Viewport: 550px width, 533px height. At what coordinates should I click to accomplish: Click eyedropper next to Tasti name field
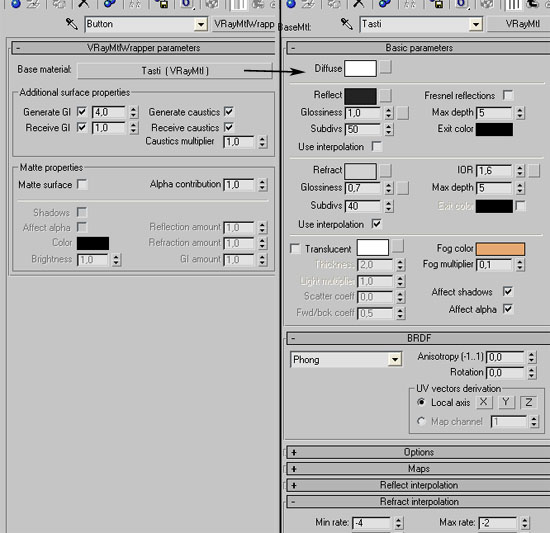click(x=347, y=24)
